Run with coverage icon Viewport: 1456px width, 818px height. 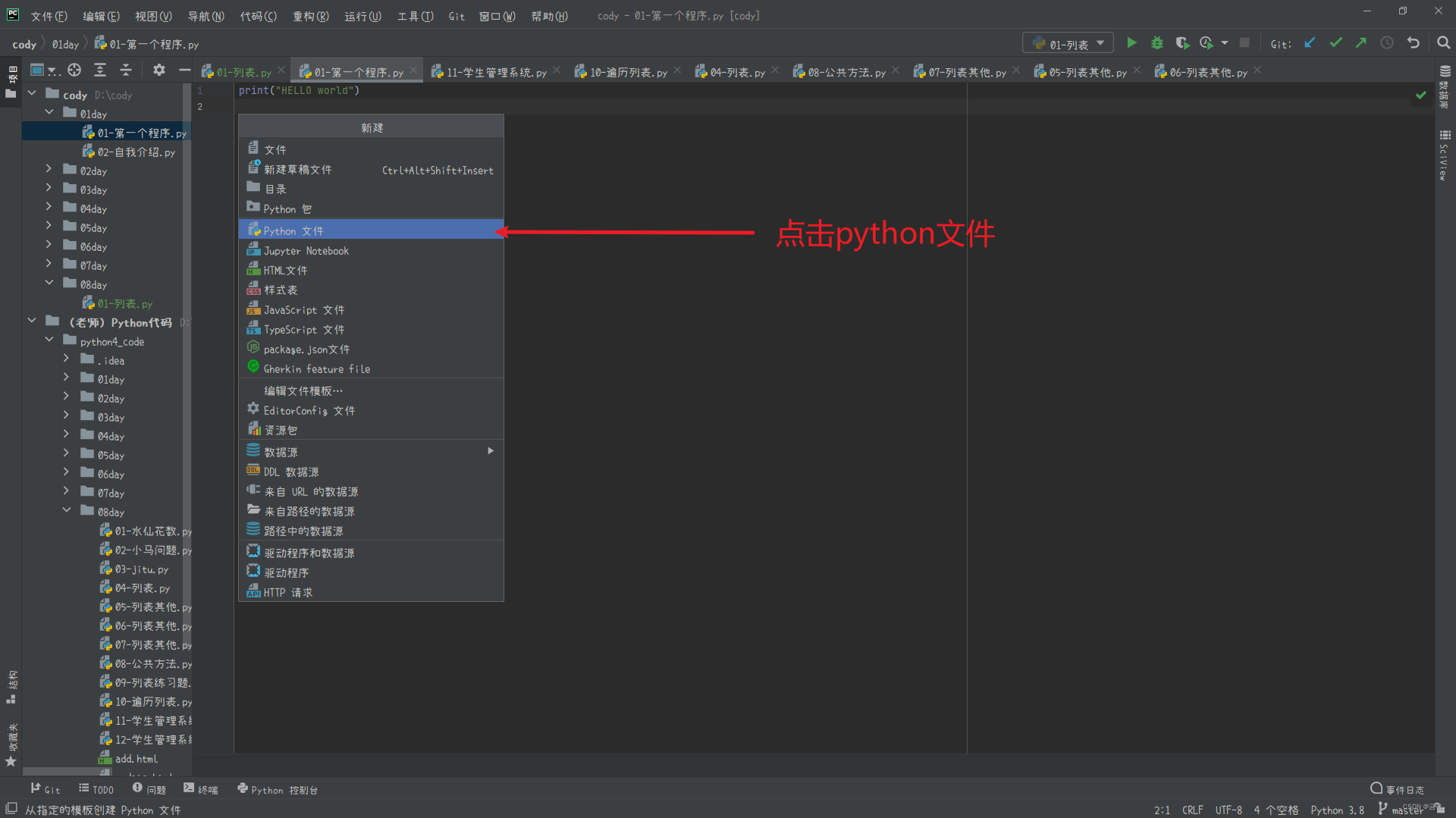pyautogui.click(x=1182, y=43)
